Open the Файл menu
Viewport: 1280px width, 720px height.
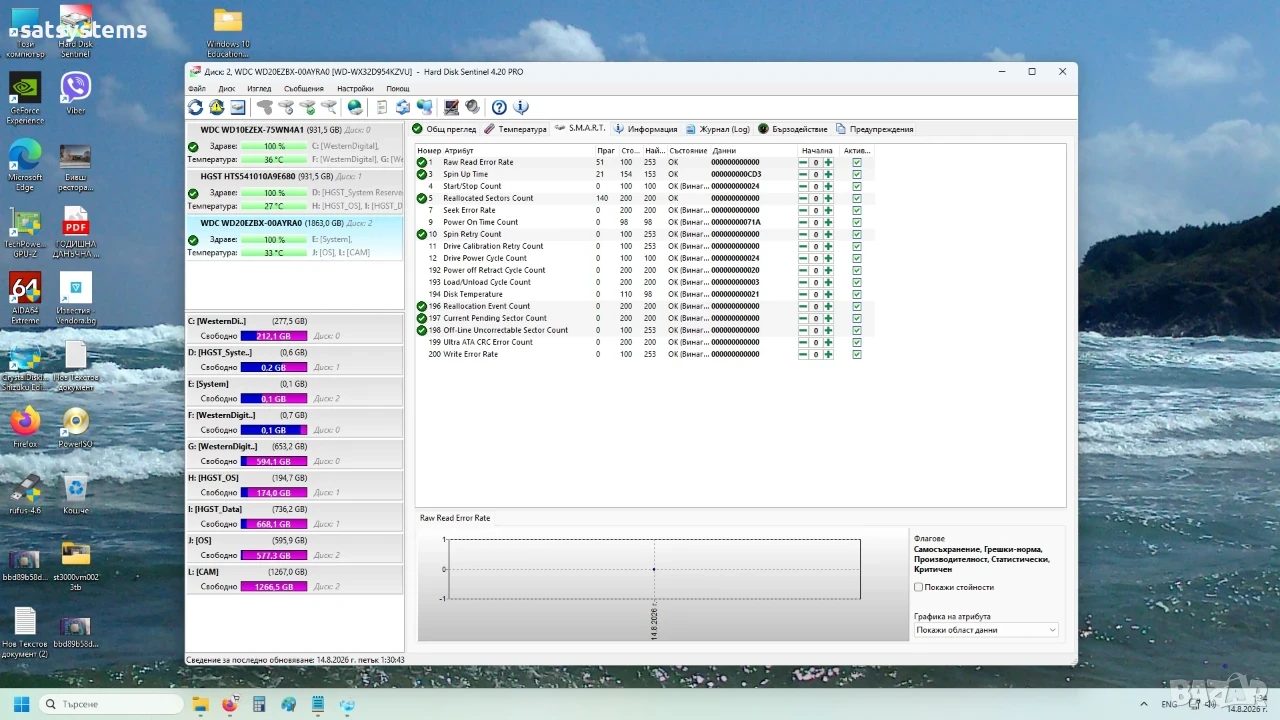[x=197, y=89]
